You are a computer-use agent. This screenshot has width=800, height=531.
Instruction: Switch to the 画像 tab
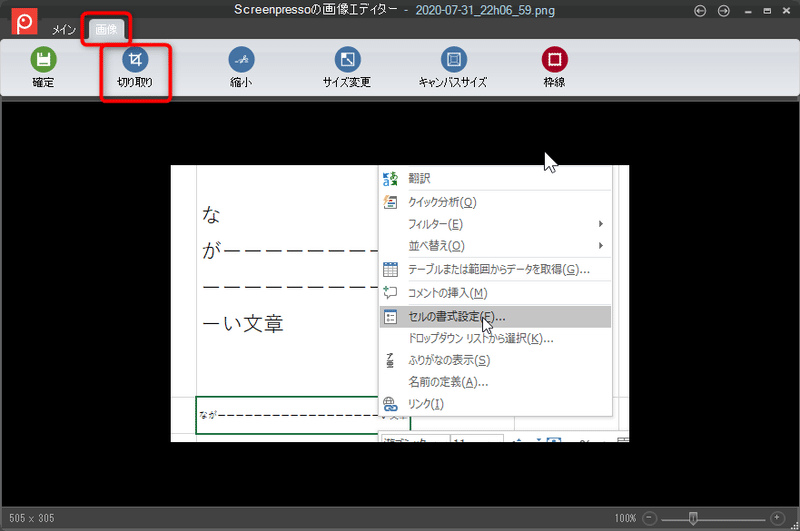(x=106, y=29)
